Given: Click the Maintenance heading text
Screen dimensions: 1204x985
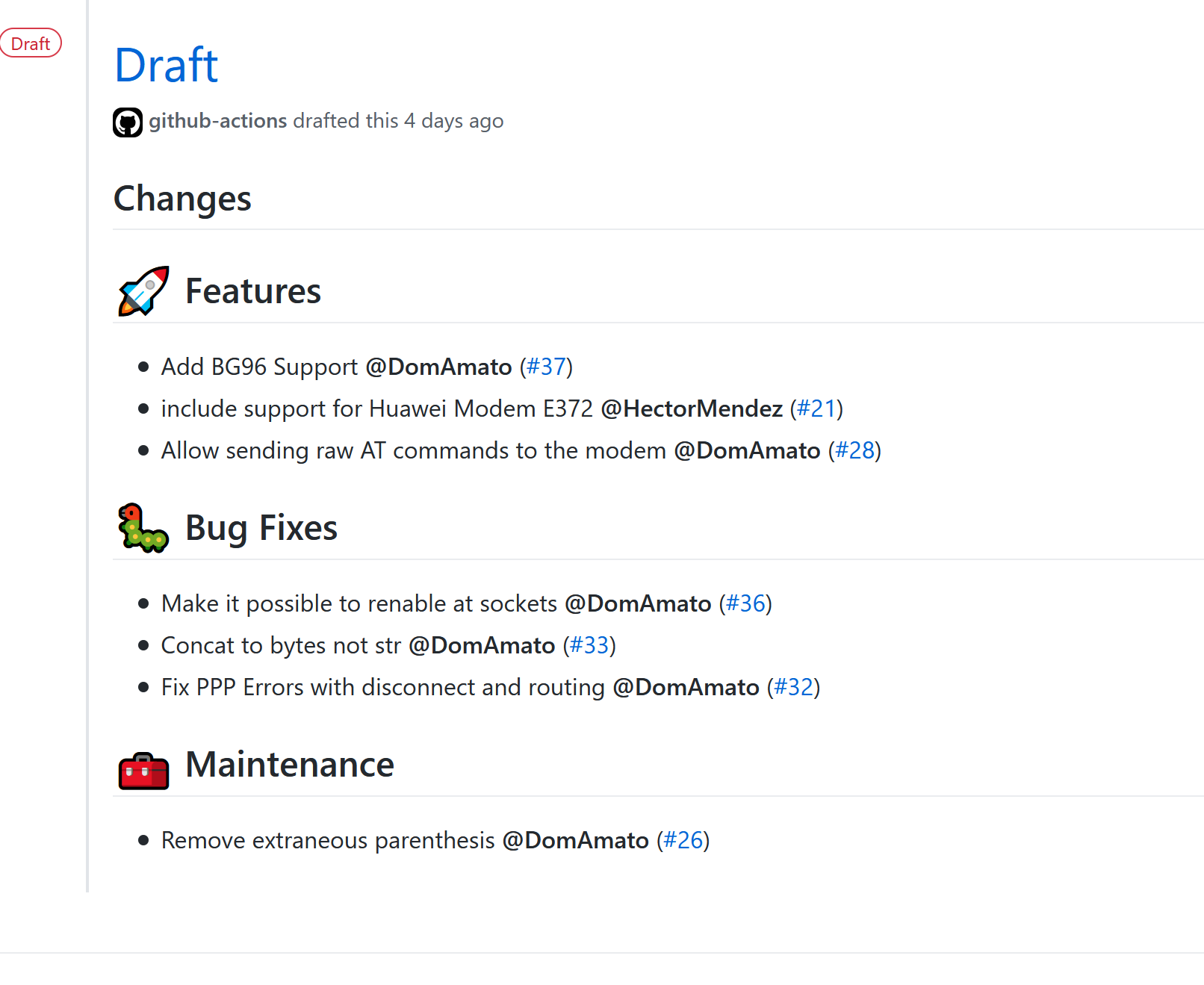Looking at the screenshot, I should point(290,765).
